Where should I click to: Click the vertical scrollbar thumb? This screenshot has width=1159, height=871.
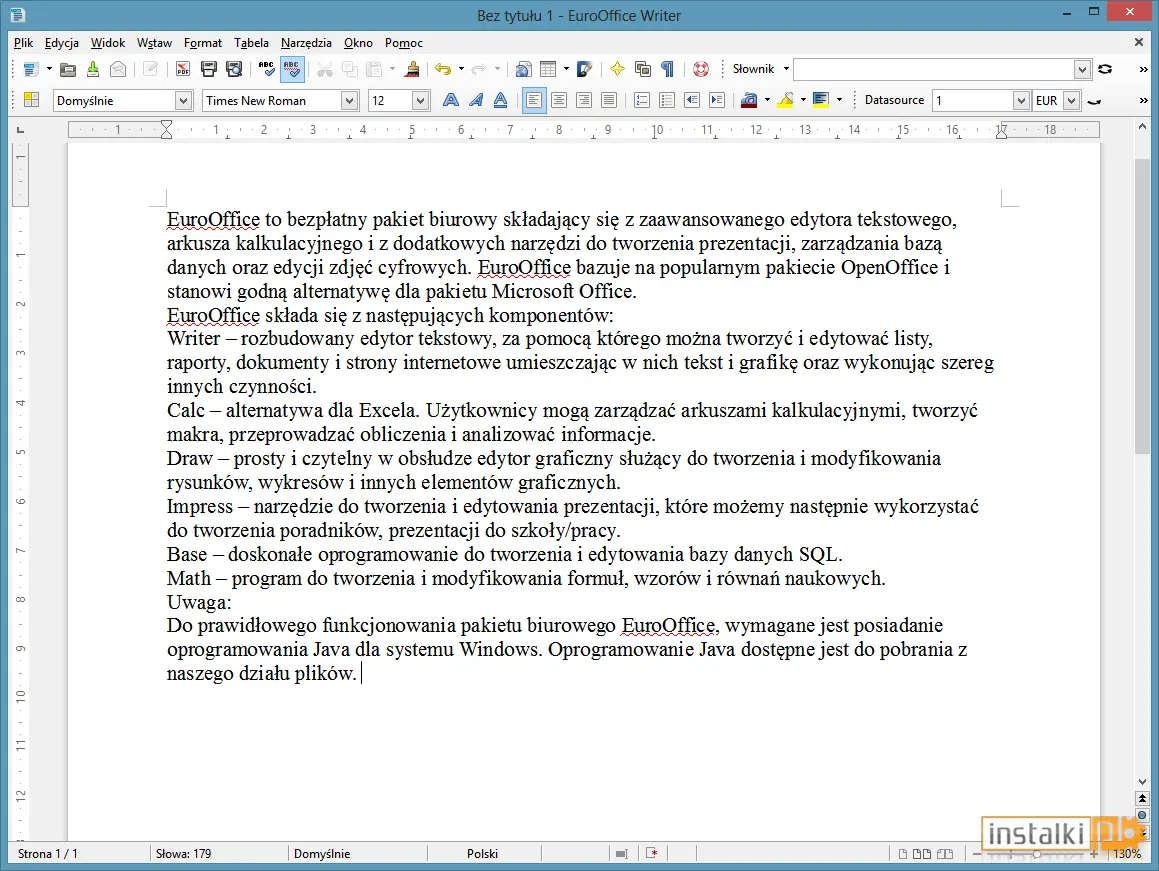pos(1142,306)
